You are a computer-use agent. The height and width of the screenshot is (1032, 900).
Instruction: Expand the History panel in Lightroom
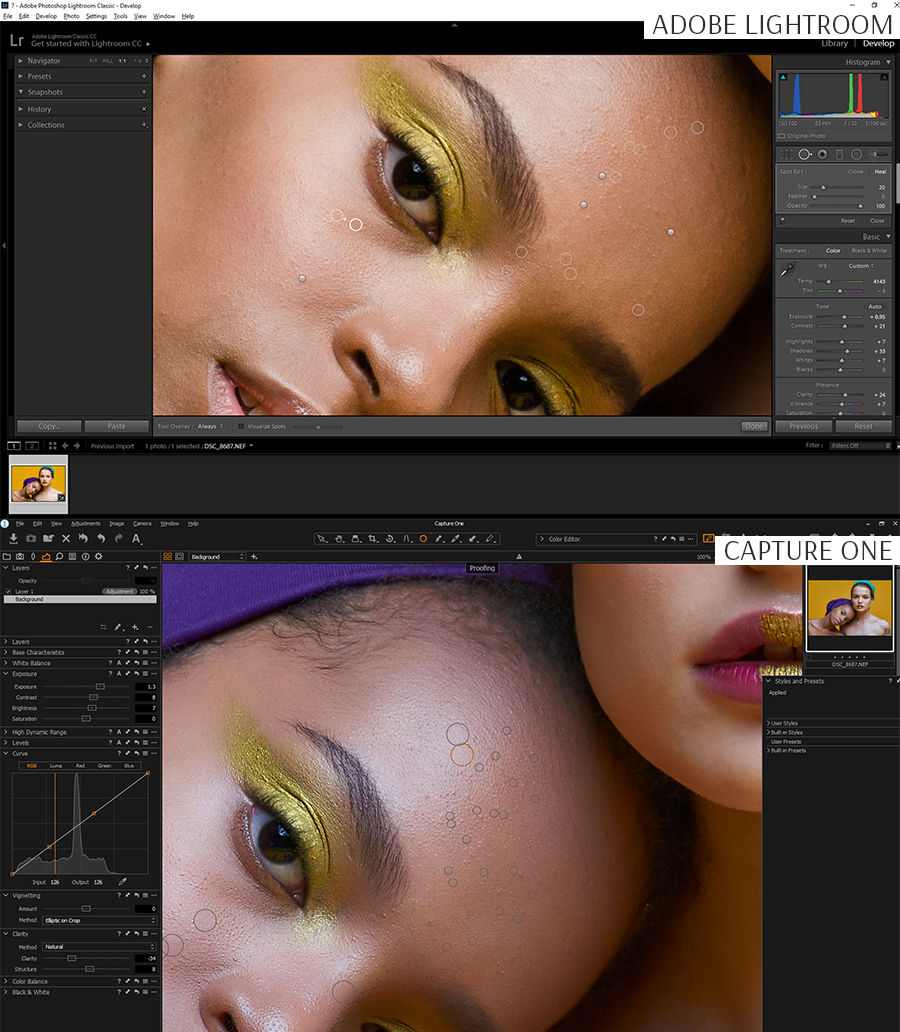(x=21, y=109)
